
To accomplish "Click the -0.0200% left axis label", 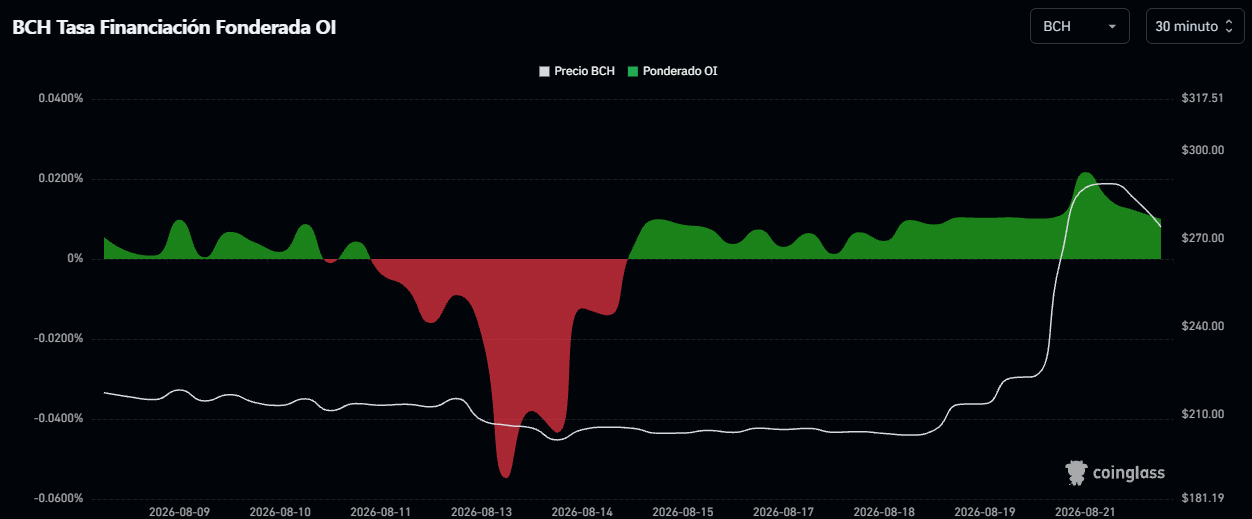I will click(x=58, y=339).
